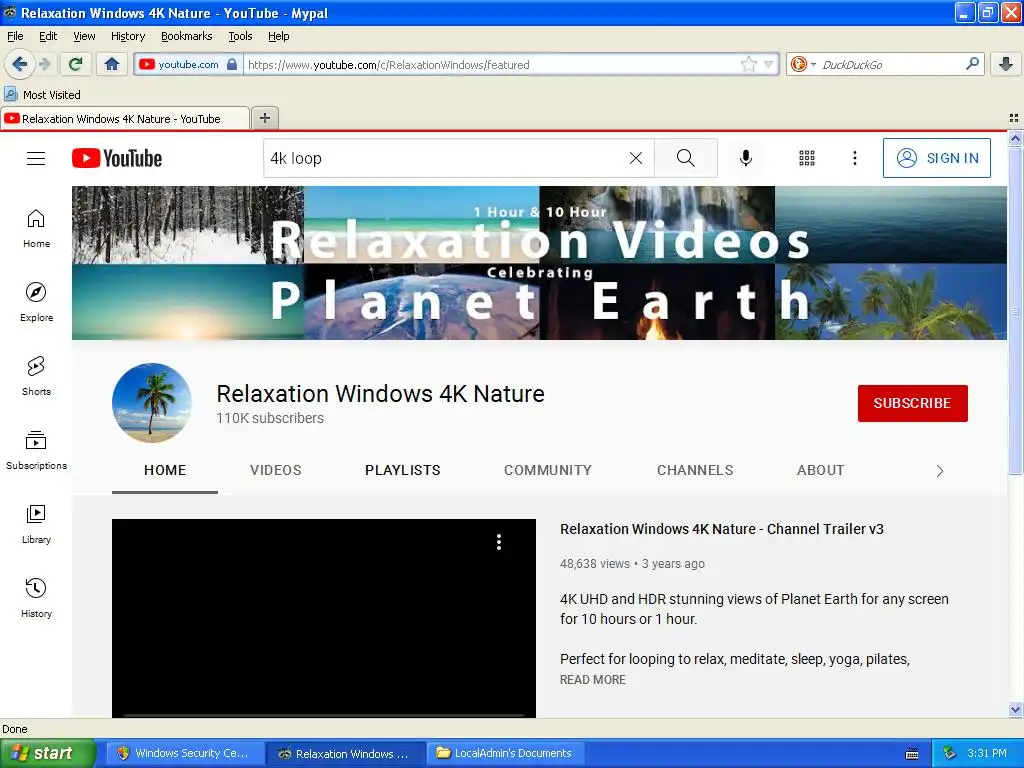
Task: Switch to Windows Security Center taskbar item
Action: tap(185, 753)
